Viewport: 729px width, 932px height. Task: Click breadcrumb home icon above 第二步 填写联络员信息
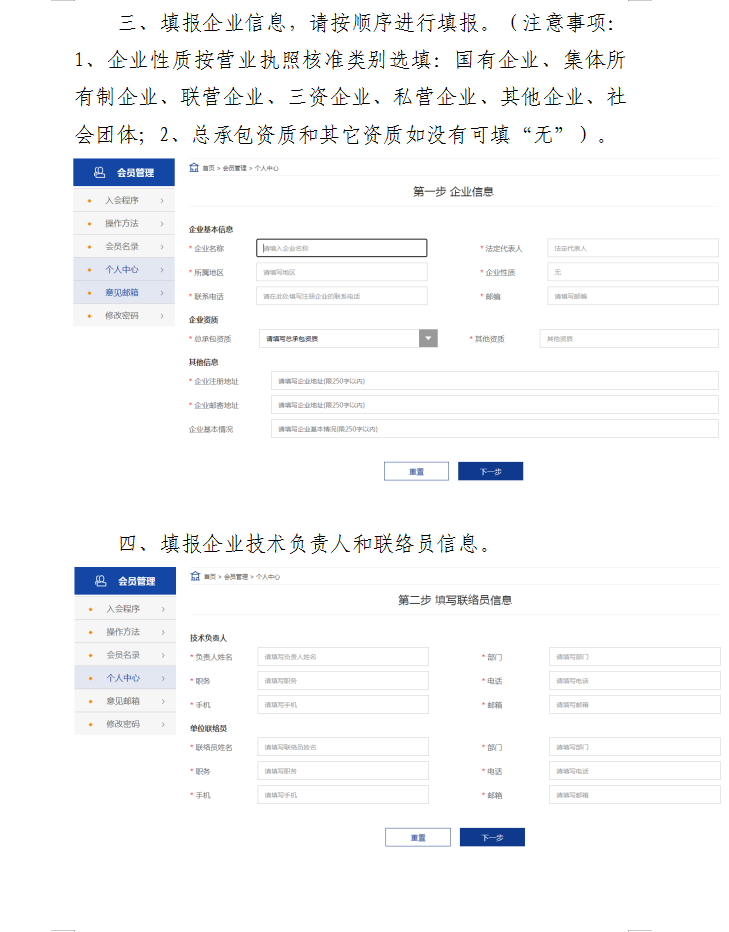(195, 576)
